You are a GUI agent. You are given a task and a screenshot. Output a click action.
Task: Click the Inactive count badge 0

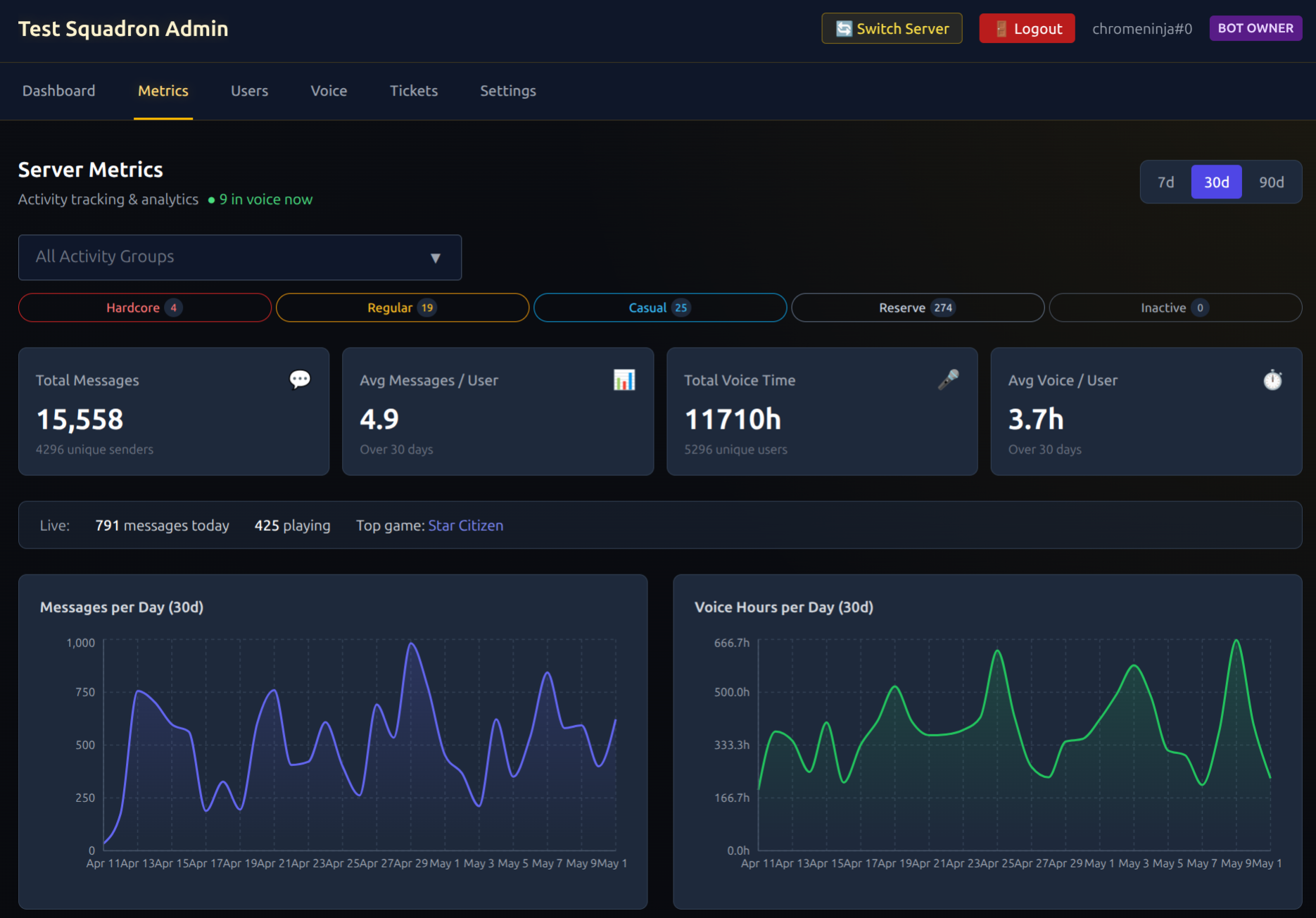tap(1200, 308)
